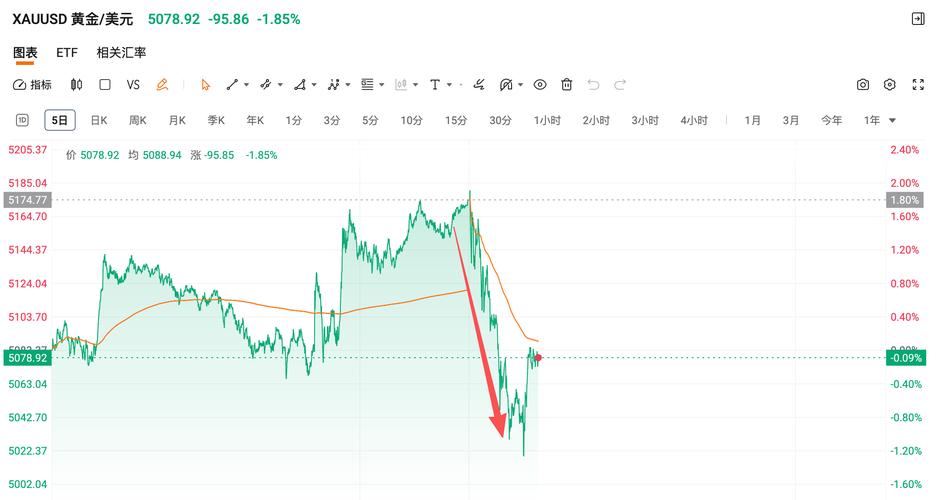Open chart settings hexagon icon
The image size is (936, 500).
pos(890,85)
